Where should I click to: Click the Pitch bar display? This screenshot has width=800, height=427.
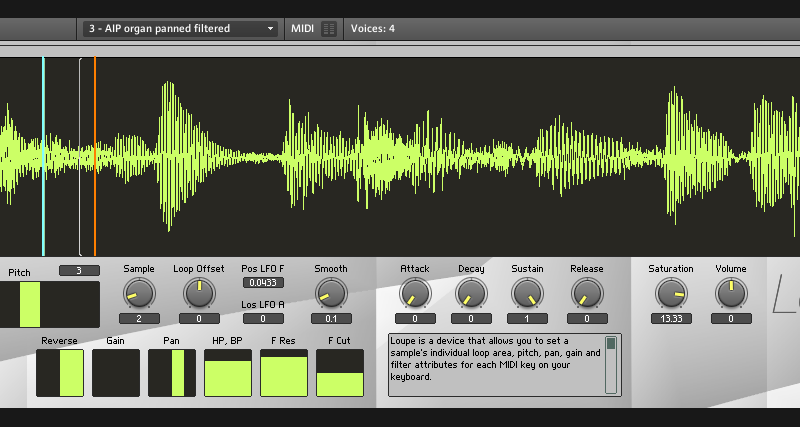click(x=50, y=304)
